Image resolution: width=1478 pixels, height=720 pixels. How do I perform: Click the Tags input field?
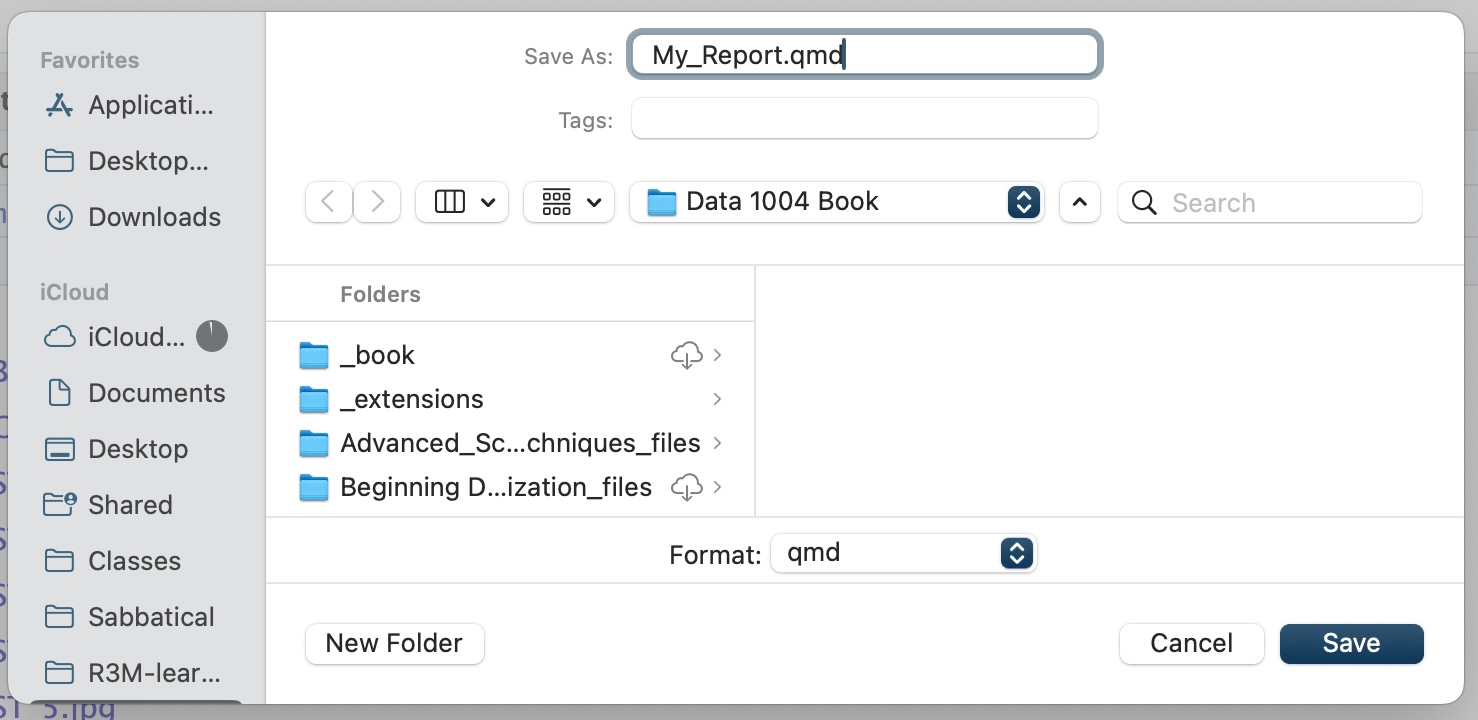click(x=864, y=119)
